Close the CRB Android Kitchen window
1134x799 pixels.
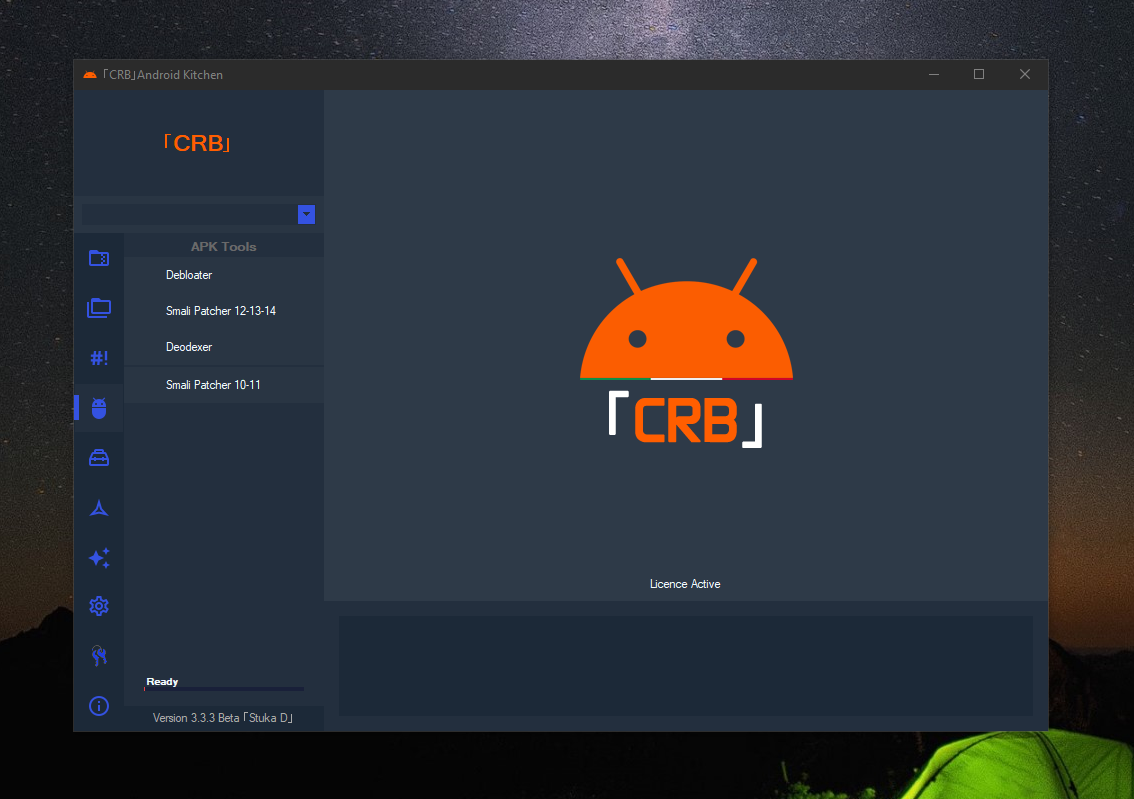coord(1025,74)
